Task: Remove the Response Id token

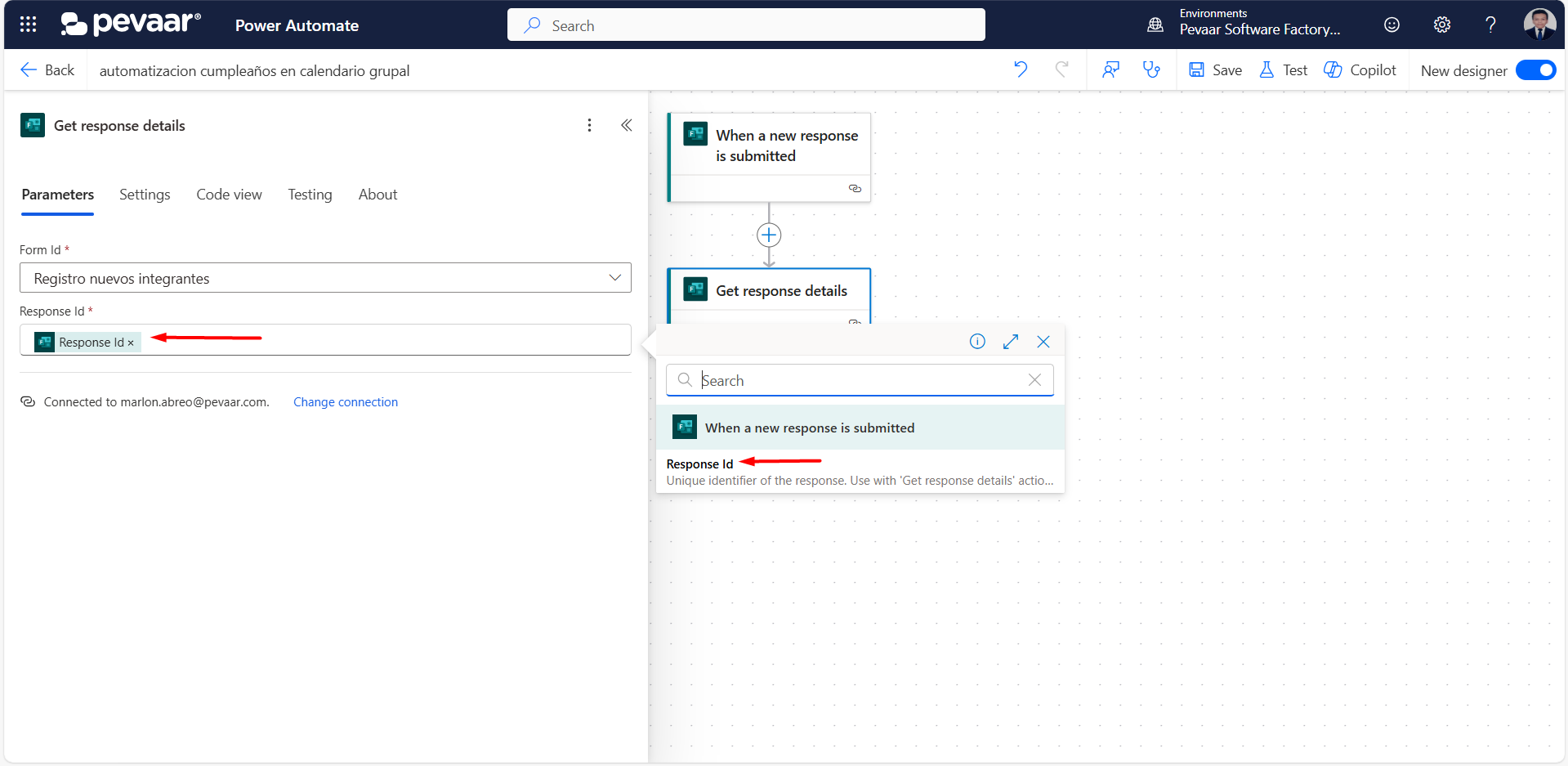Action: click(131, 343)
